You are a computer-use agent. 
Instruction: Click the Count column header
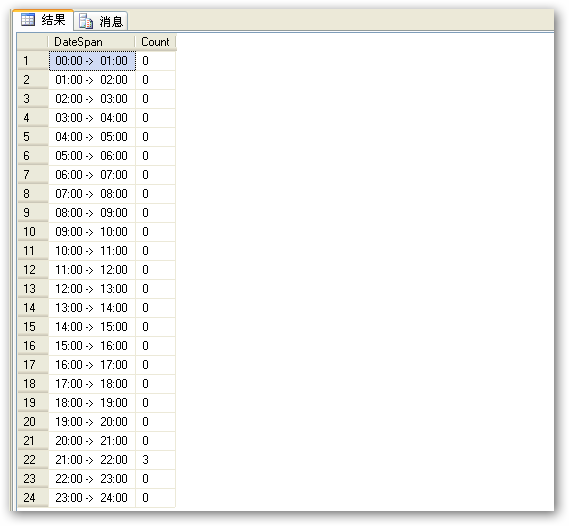click(155, 42)
